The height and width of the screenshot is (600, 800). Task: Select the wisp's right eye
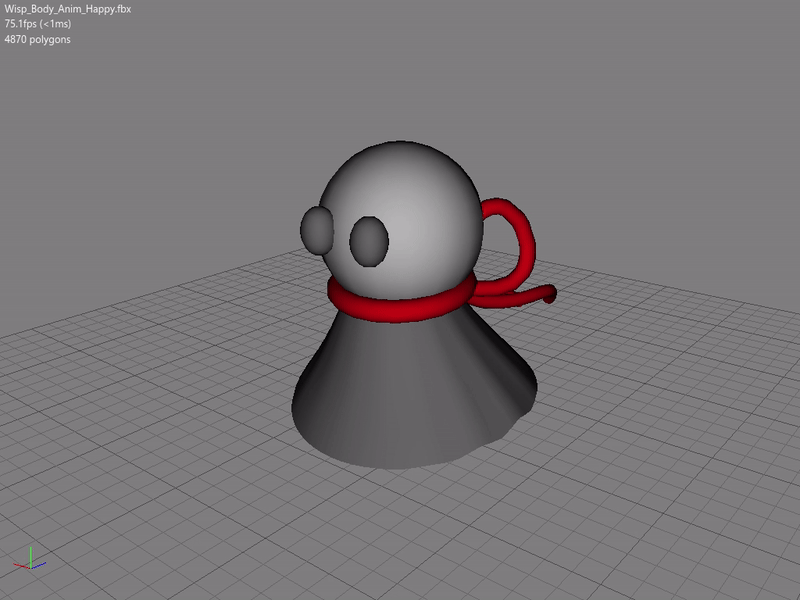click(368, 241)
